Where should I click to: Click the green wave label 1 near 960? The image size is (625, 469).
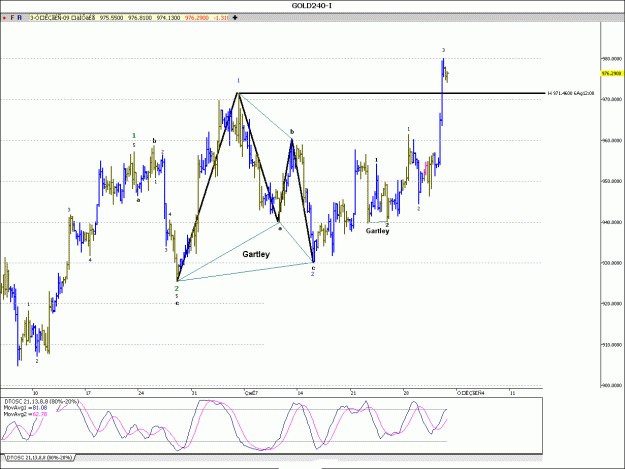coord(134,136)
